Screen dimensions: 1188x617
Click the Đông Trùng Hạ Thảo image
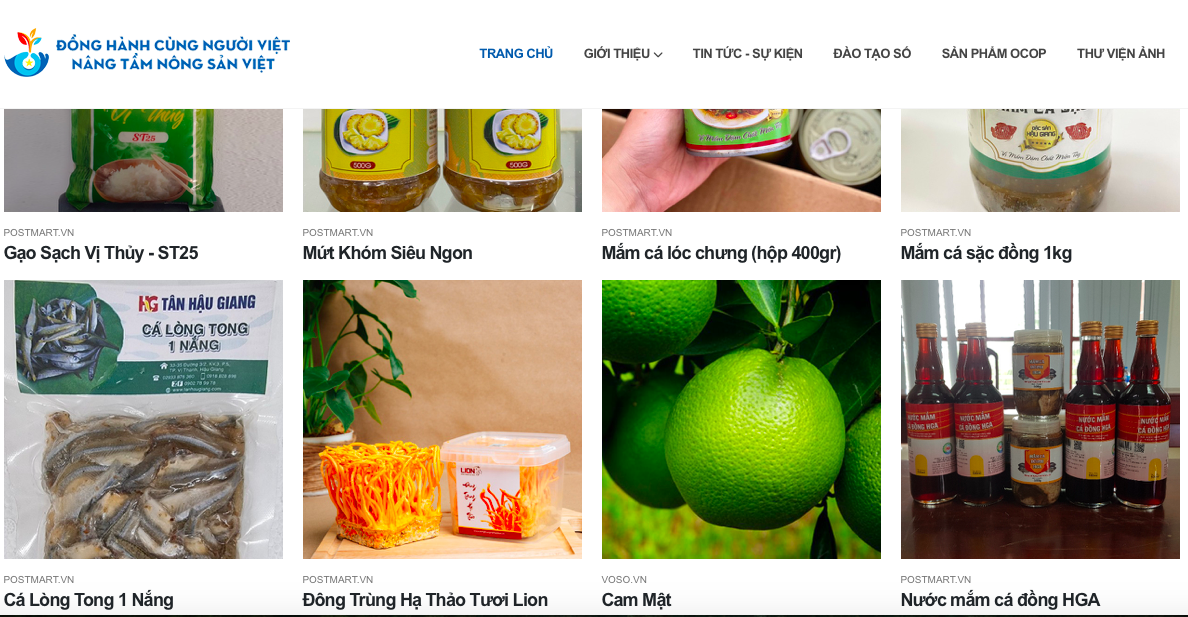click(x=442, y=419)
